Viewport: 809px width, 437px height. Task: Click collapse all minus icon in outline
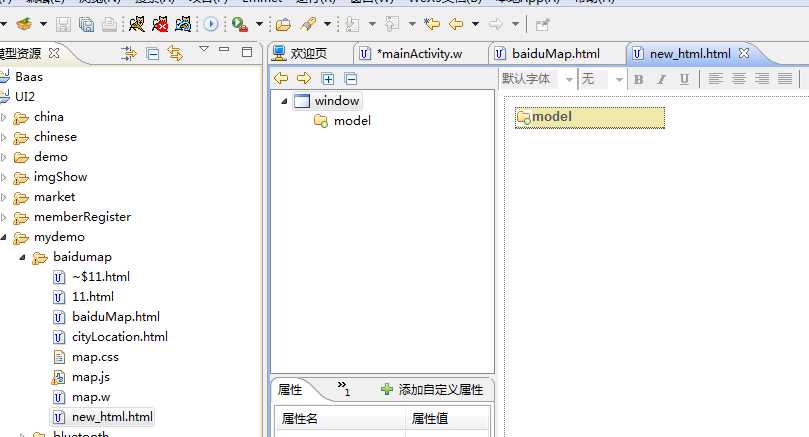[x=351, y=79]
